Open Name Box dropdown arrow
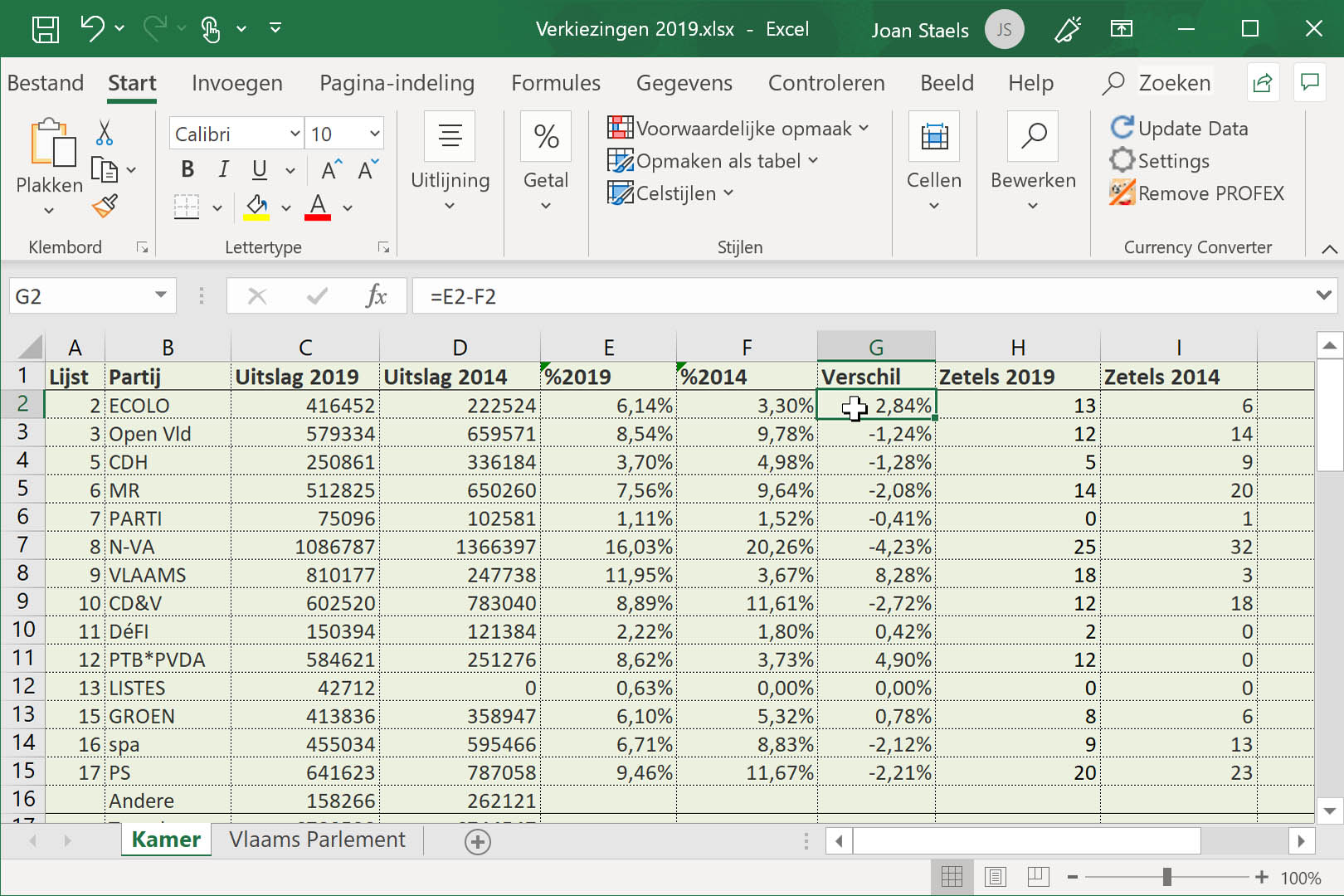Screen dimensions: 1344x896 click(161, 295)
